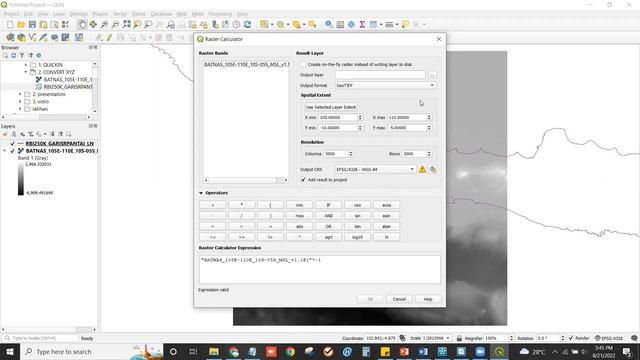This screenshot has height=360, width=640.
Task: Click the Help button in Raster Calculator
Action: coord(428,299)
